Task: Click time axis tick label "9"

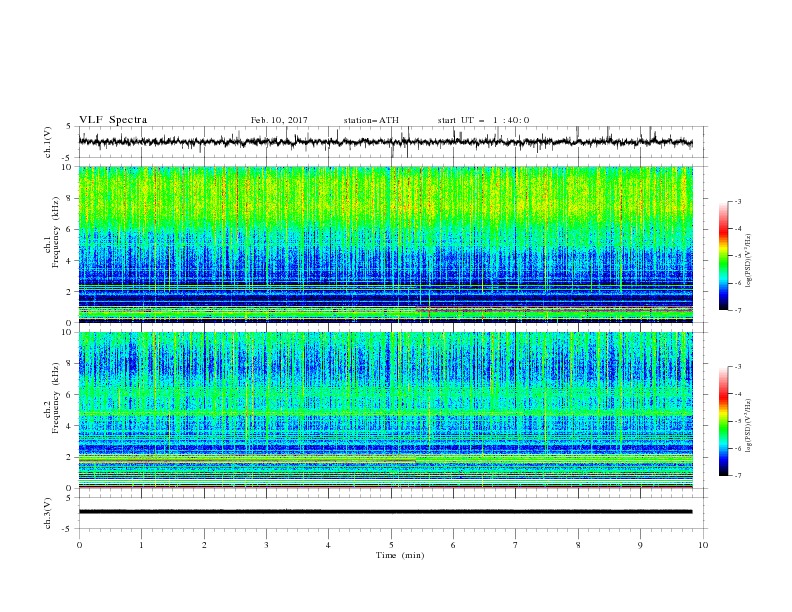Action: pos(640,545)
